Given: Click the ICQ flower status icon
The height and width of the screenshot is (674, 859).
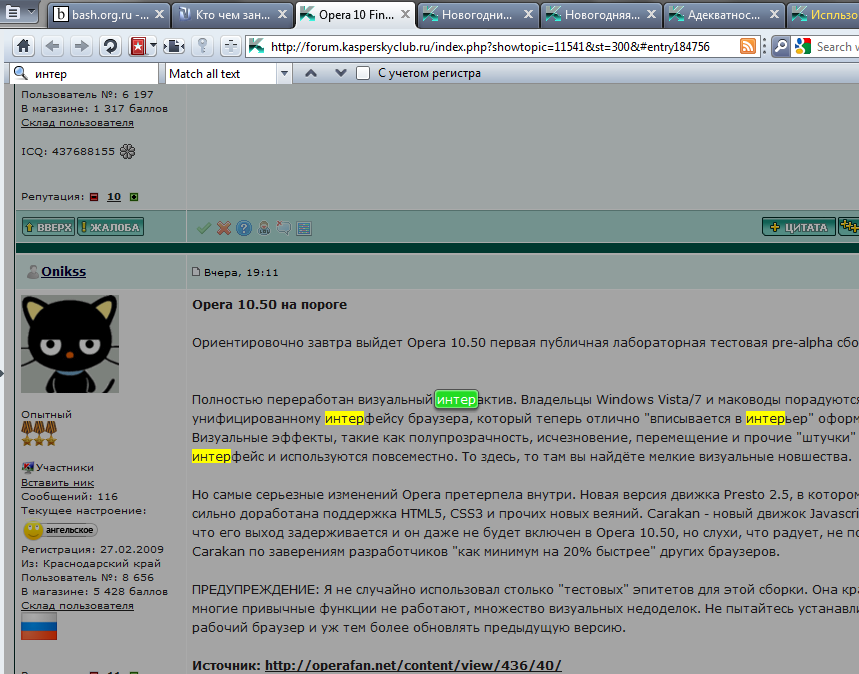Looking at the screenshot, I should pyautogui.click(x=128, y=151).
